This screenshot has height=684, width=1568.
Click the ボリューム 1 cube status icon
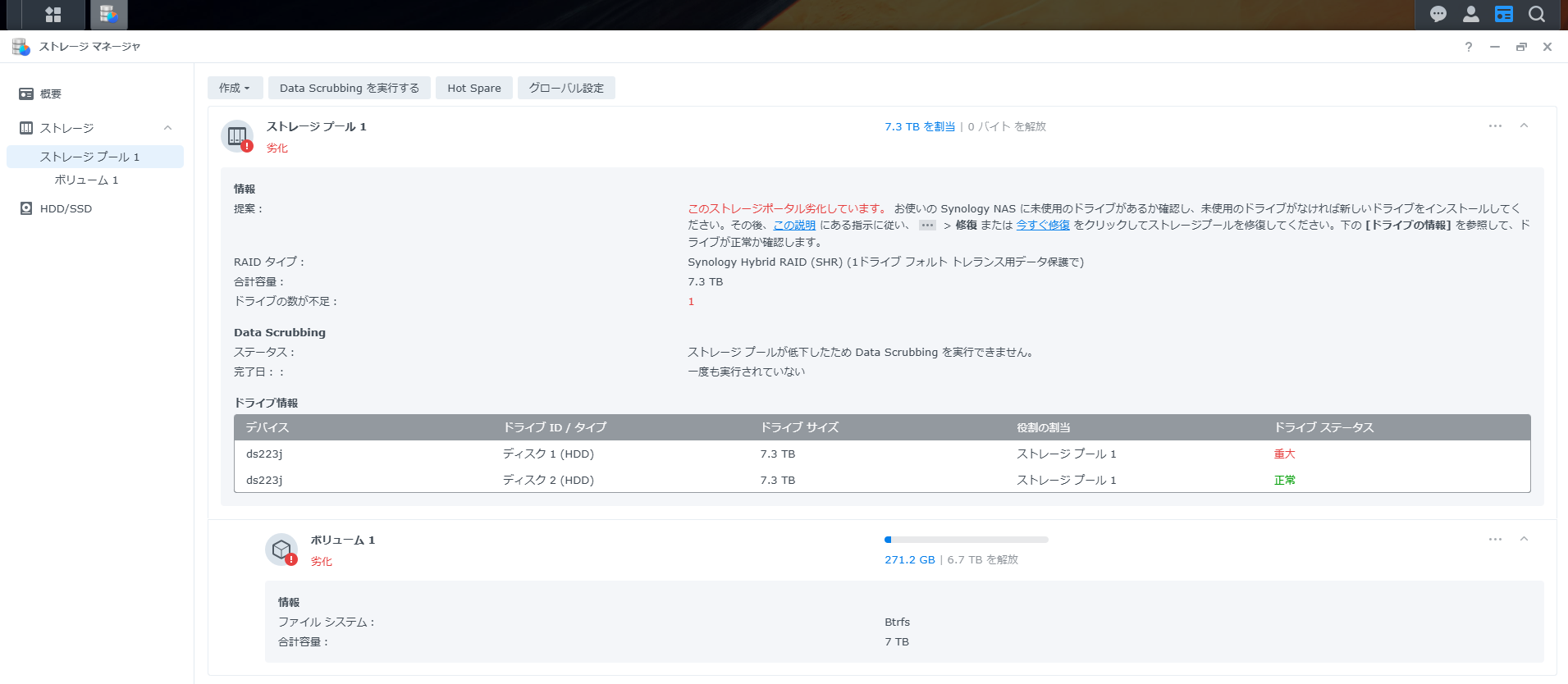281,549
